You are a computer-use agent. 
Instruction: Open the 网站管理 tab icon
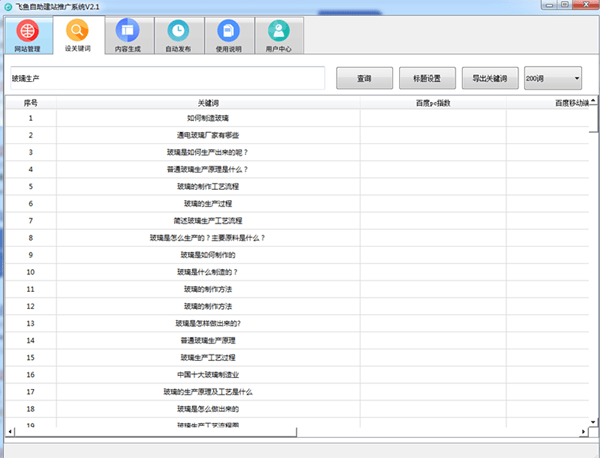point(27,31)
